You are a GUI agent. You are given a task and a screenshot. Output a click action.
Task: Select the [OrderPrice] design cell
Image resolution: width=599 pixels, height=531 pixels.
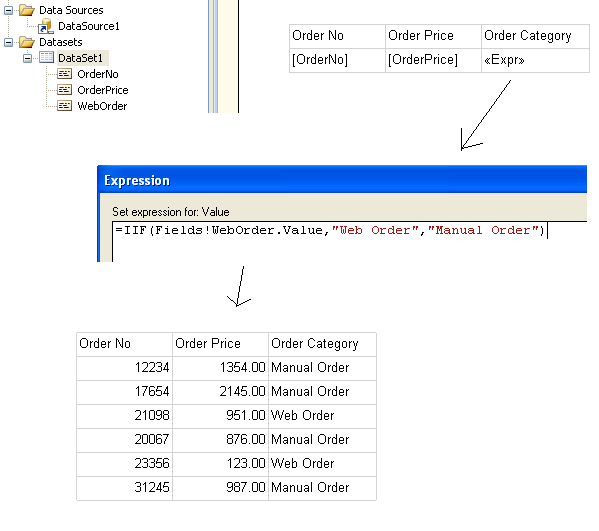click(x=433, y=60)
